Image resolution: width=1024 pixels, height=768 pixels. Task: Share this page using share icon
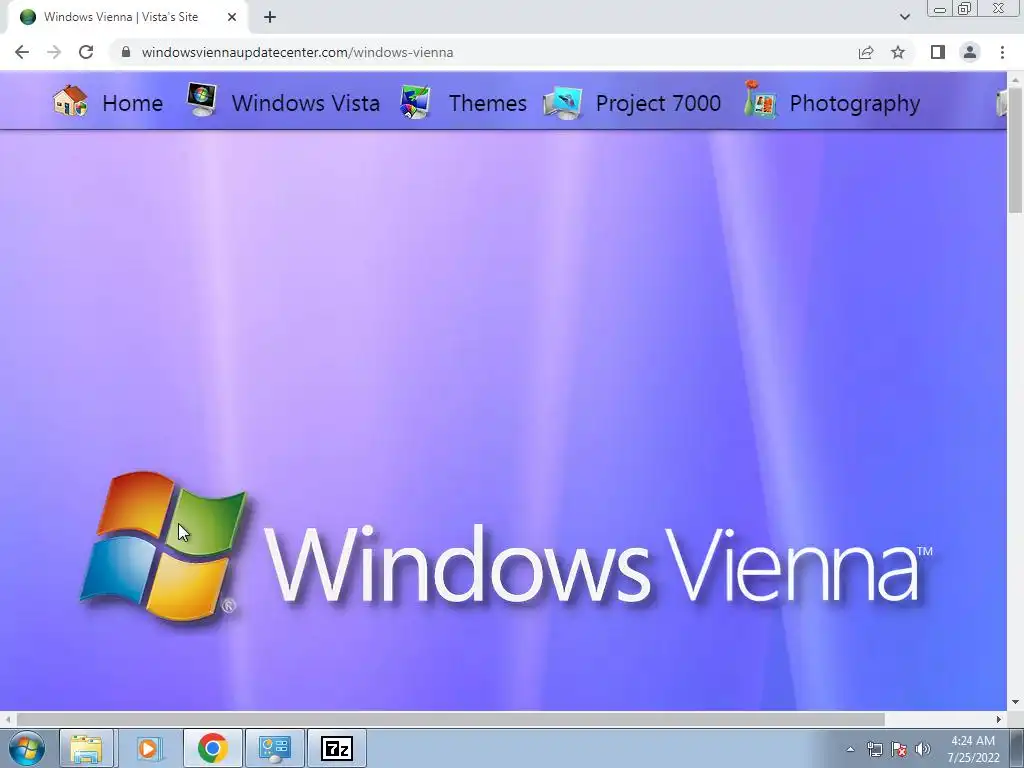coord(866,52)
